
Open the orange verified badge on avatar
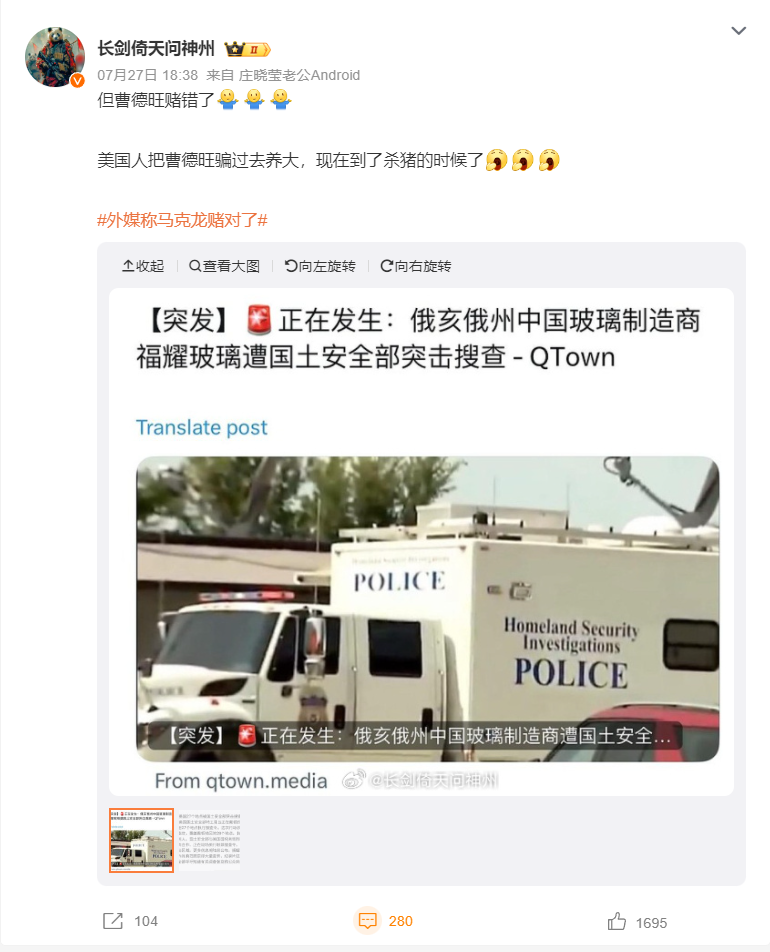77,80
